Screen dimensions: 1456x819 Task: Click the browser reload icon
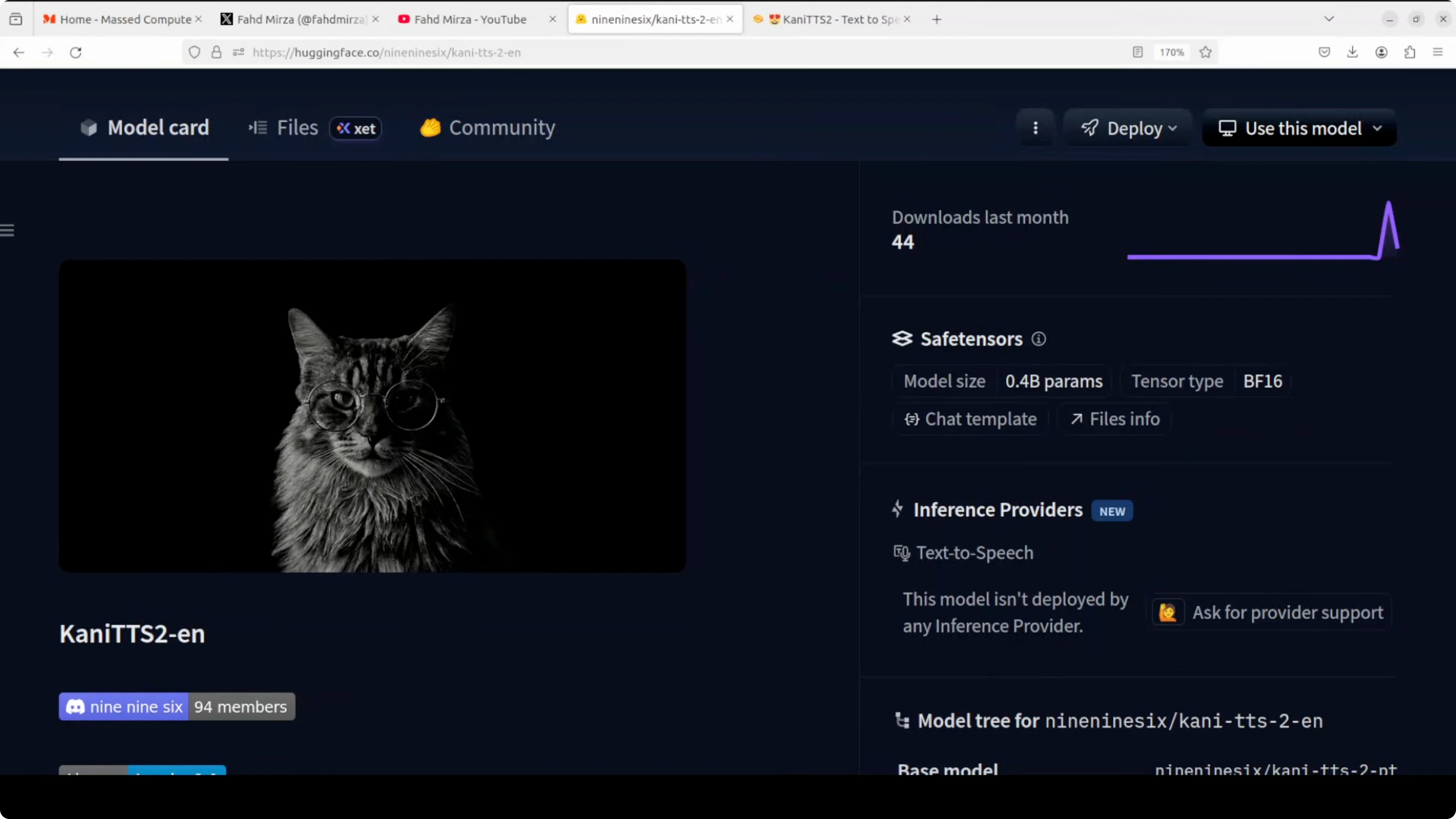tap(76, 53)
